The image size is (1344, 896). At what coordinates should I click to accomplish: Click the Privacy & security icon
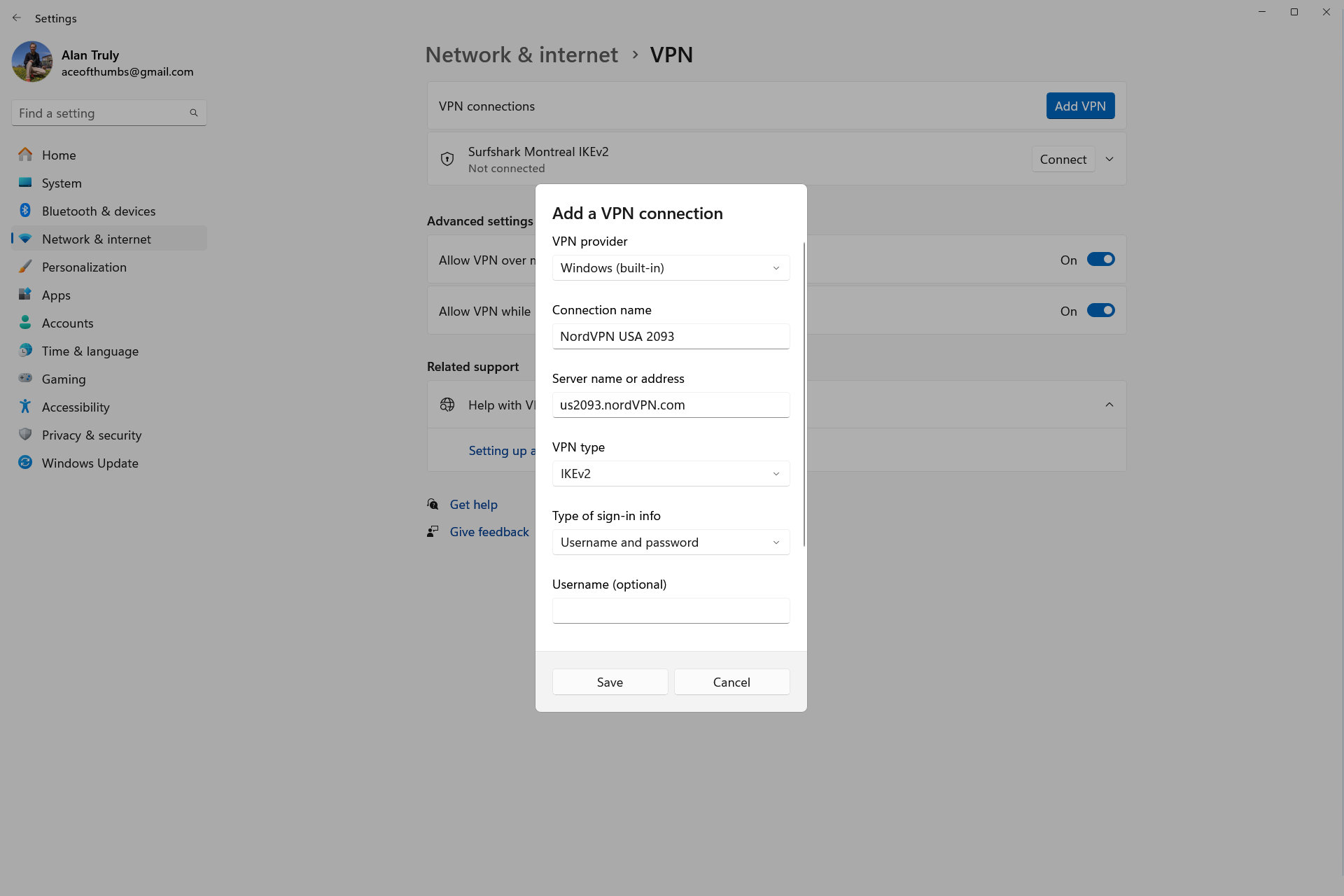point(24,434)
